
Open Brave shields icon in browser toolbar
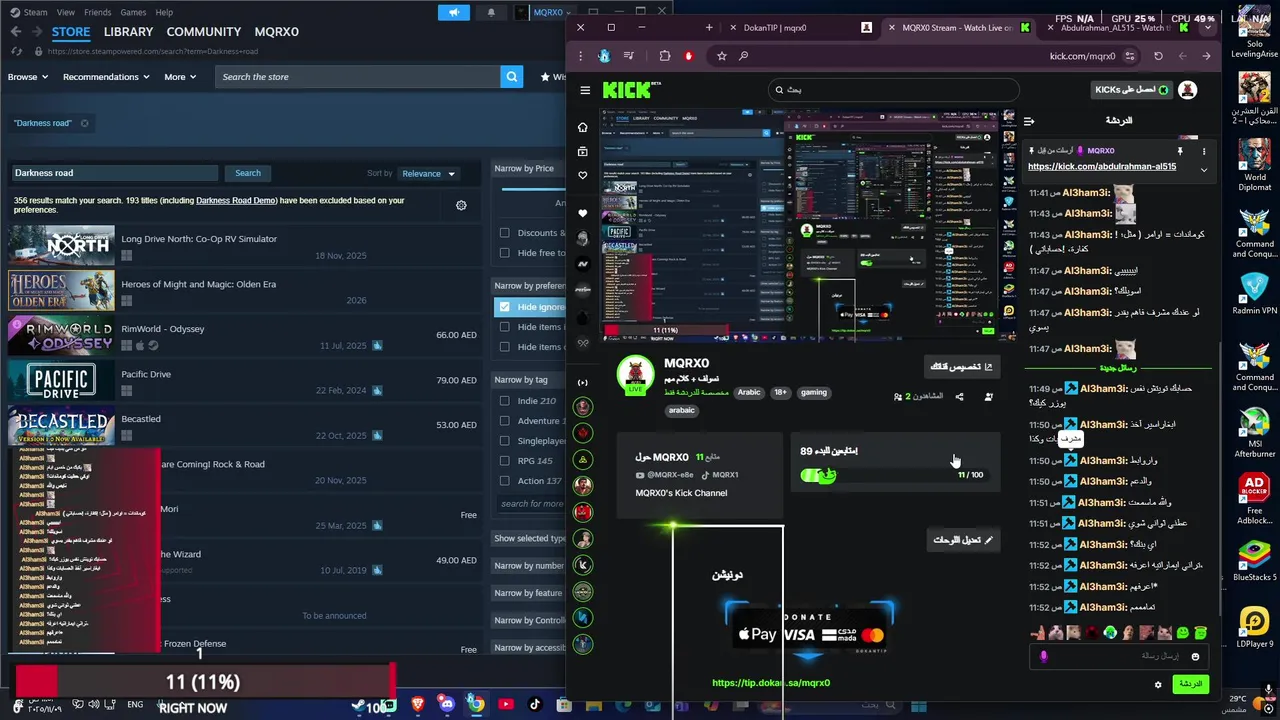(688, 56)
